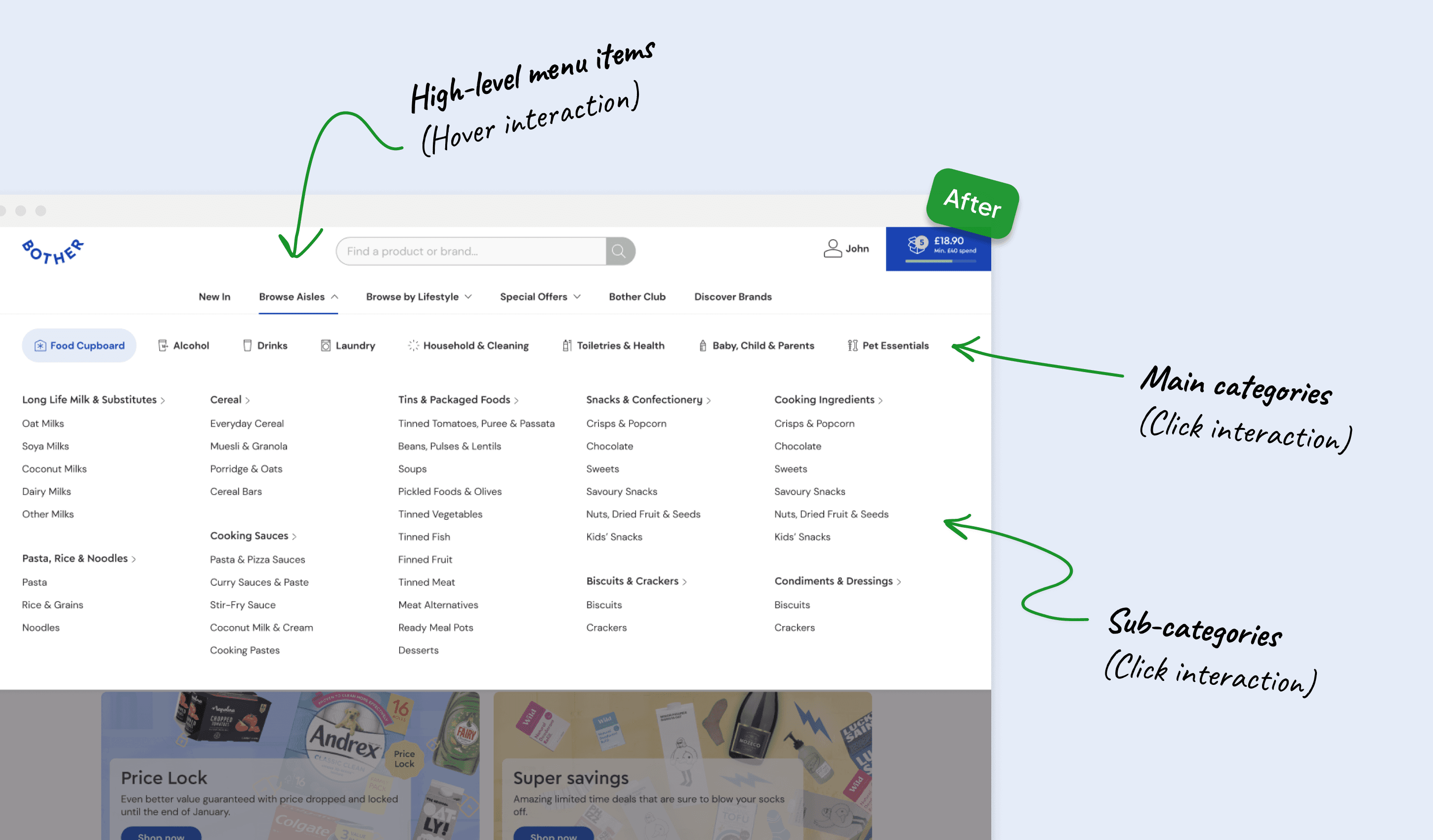Click the Laundry washing machine icon
The width and height of the screenshot is (1433, 840).
tap(326, 346)
